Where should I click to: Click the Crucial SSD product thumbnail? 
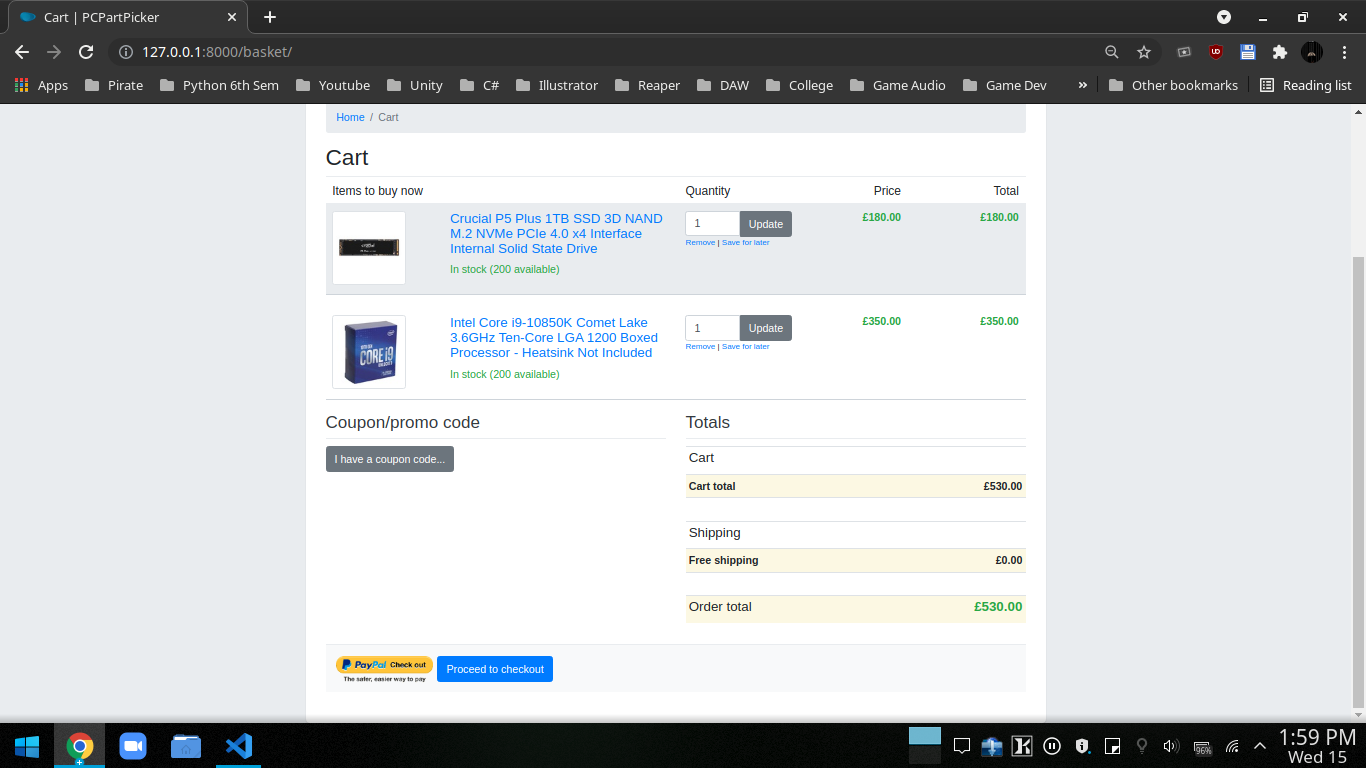click(x=369, y=248)
